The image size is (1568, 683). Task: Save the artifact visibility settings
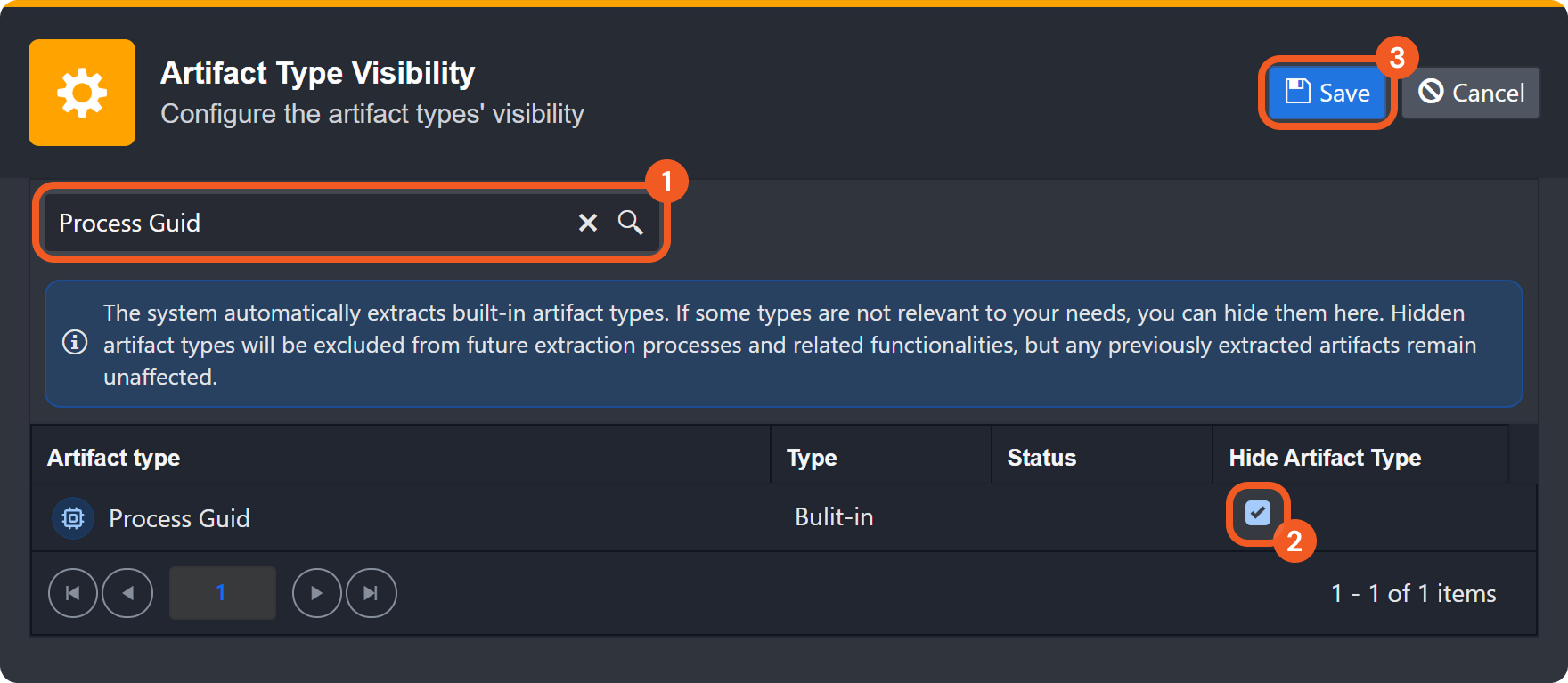[1327, 93]
